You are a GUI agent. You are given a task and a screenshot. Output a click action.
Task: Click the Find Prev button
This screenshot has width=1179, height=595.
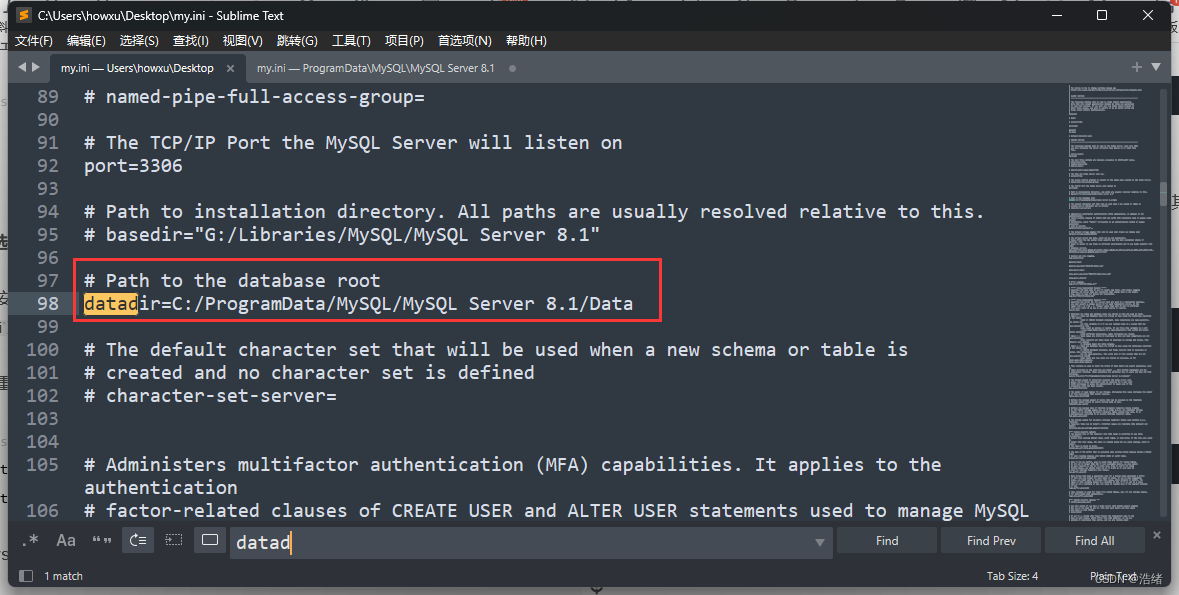(x=991, y=541)
